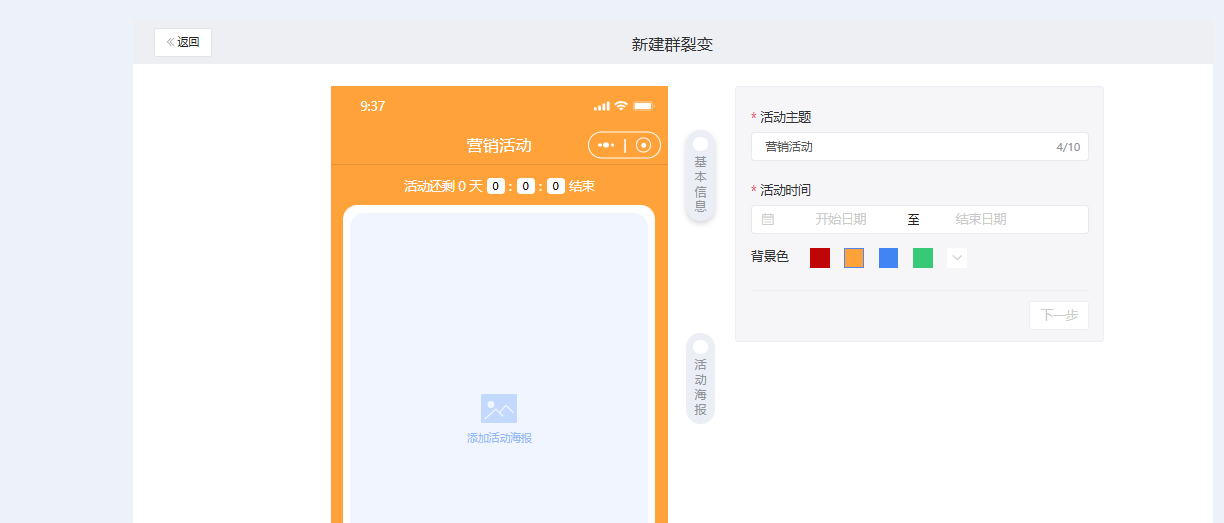Set the 开始日期 start date

point(840,219)
